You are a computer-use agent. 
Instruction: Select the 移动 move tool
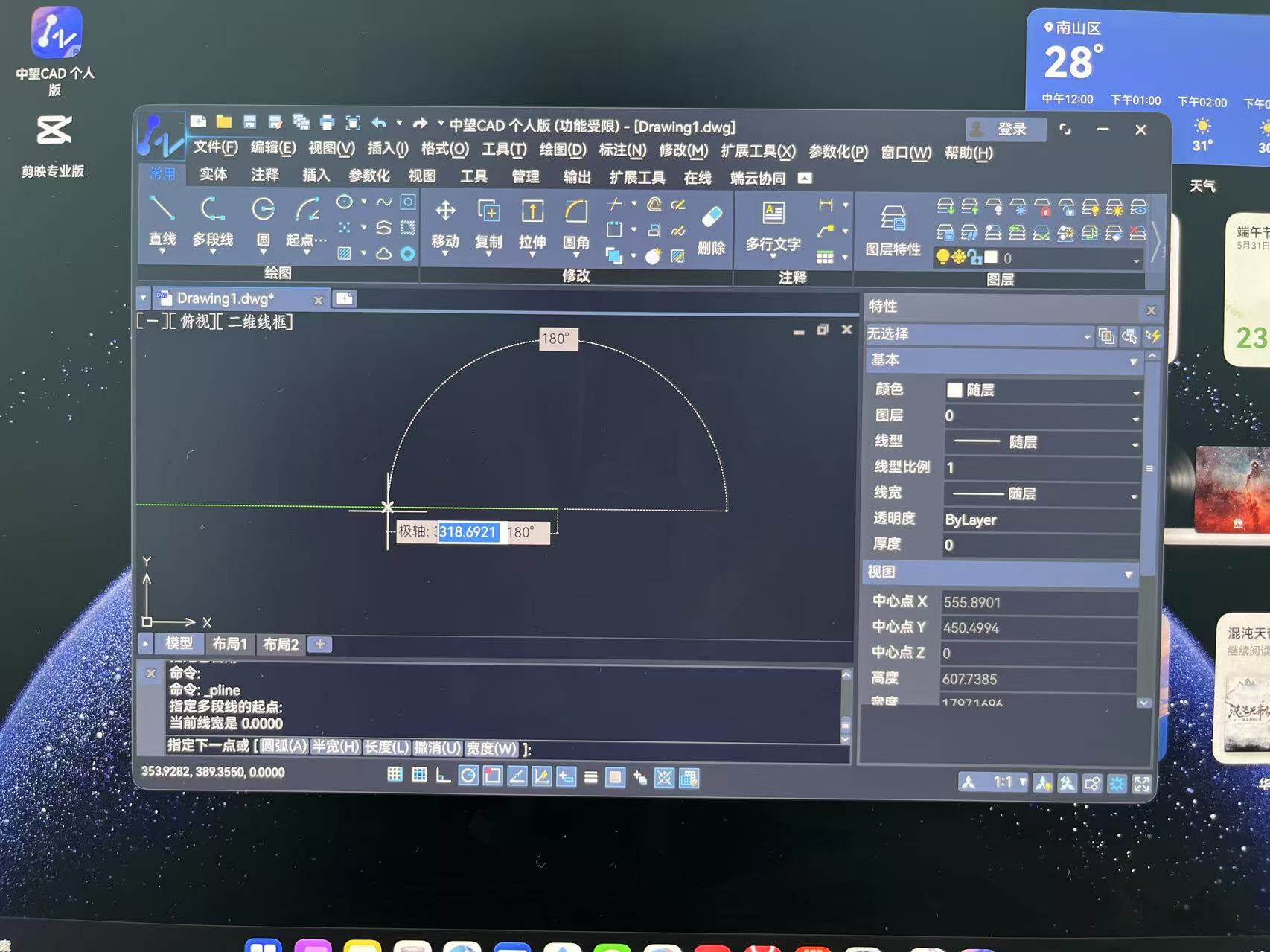445,222
